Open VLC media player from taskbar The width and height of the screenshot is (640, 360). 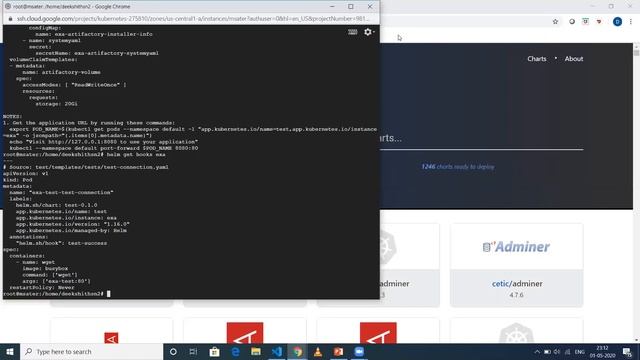(x=318, y=351)
